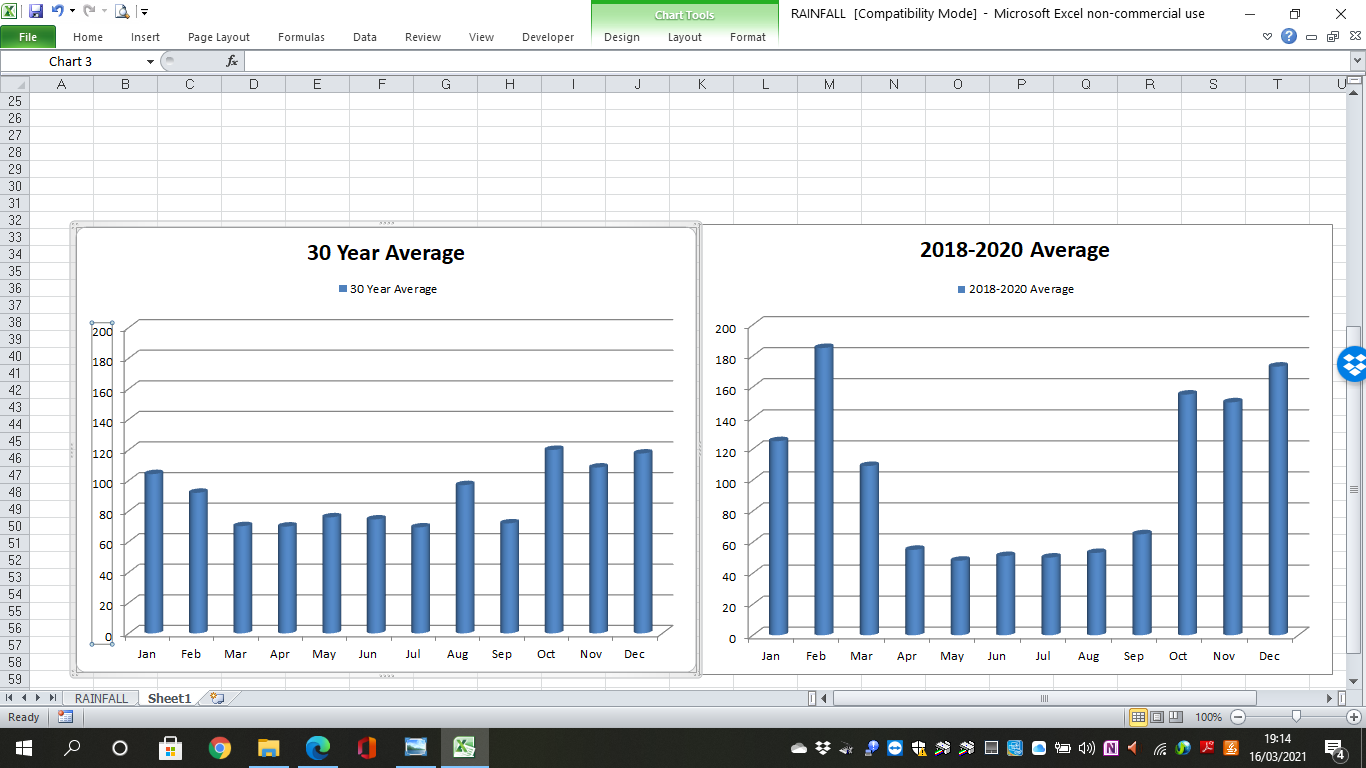Click the Save icon in Quick Access Toolbar
Screen dimensions: 1366x768
click(36, 12)
